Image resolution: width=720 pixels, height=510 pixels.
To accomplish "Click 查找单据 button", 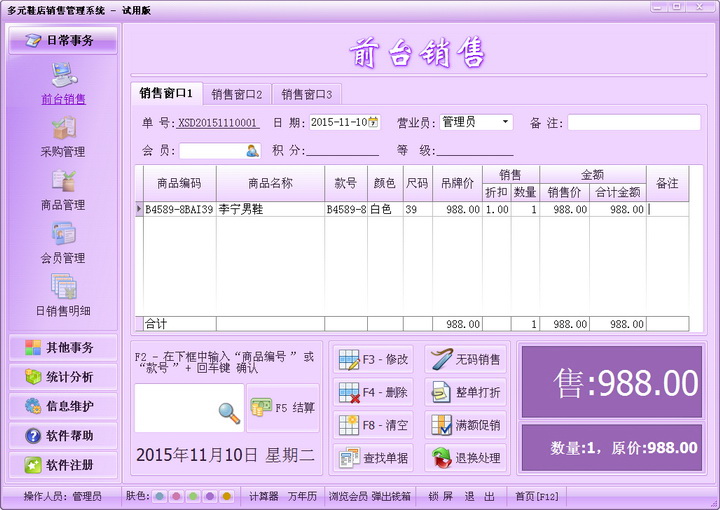I will 373,458.
